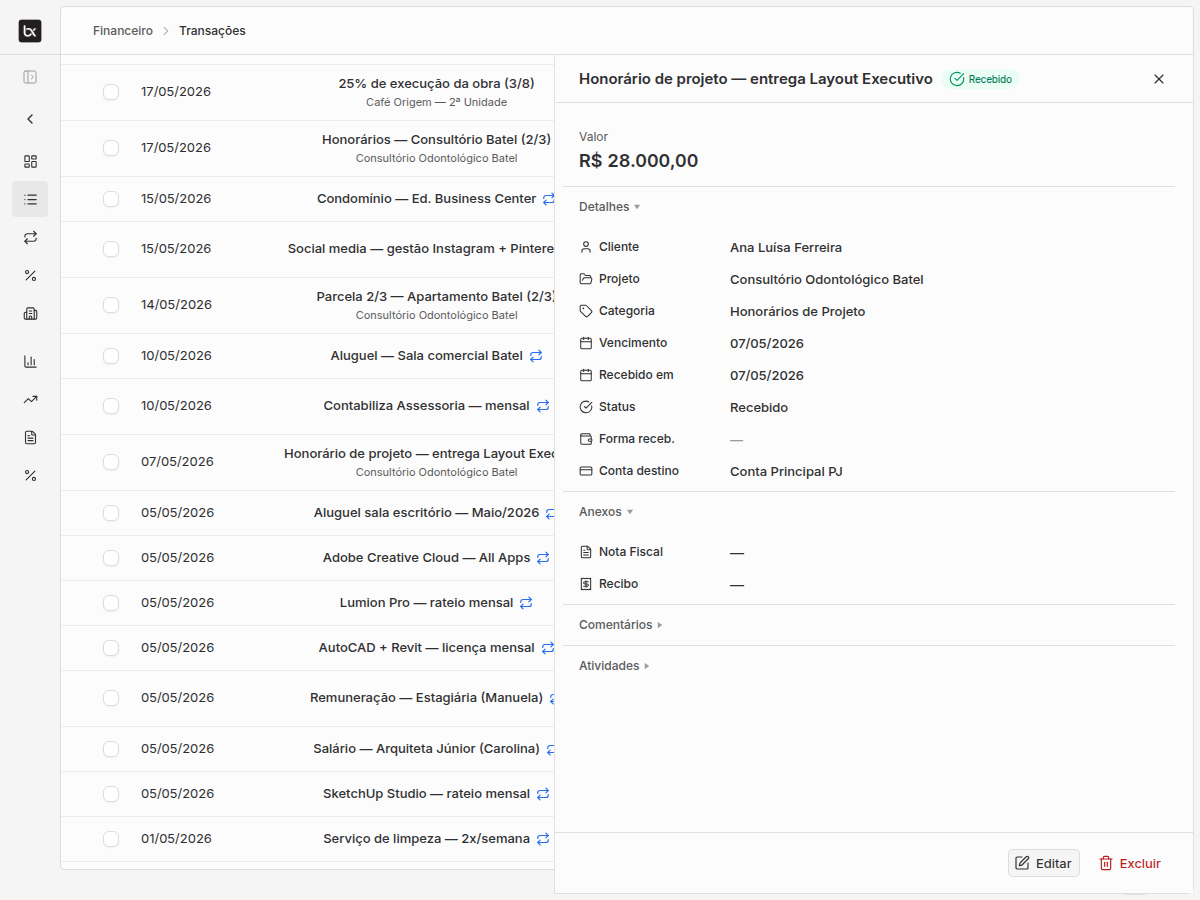
Task: Select checkbox for Honorário de projeto row
Action: (x=111, y=462)
